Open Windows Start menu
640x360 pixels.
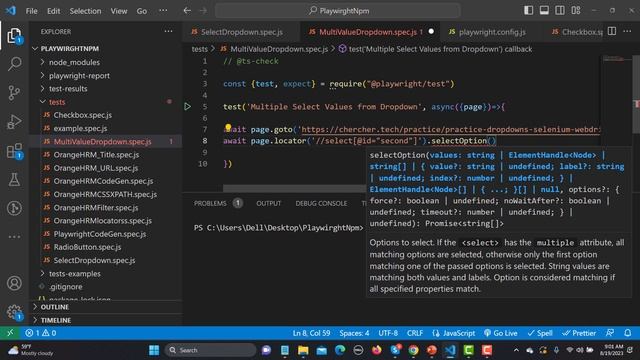point(154,350)
